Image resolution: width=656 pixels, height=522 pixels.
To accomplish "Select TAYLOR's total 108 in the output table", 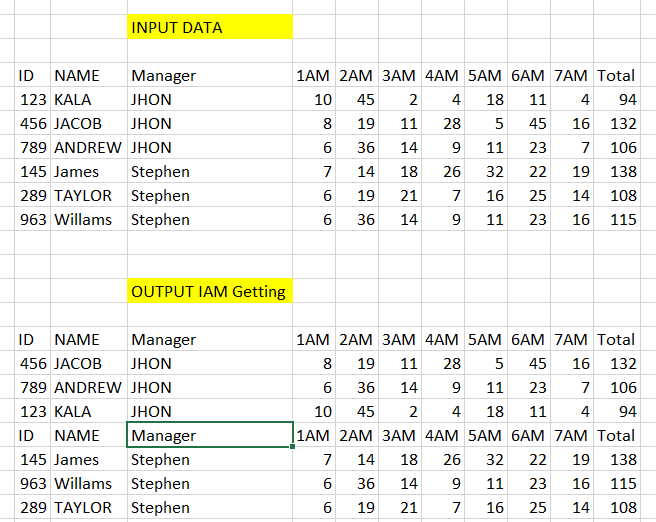I will [617, 507].
